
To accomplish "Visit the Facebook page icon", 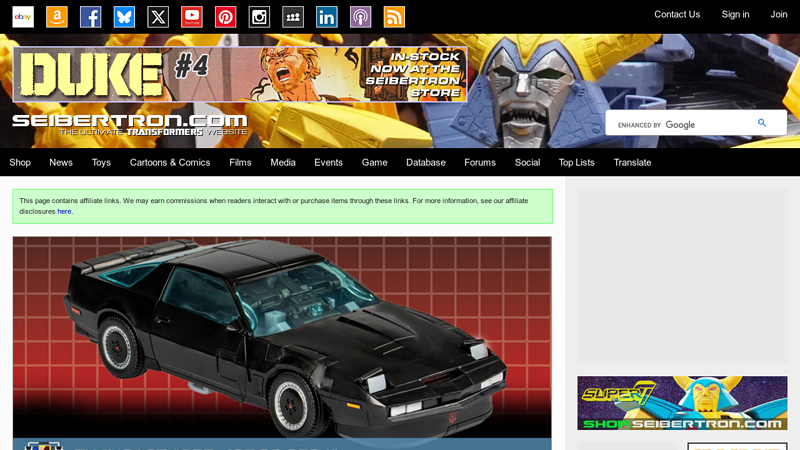I will 90,17.
